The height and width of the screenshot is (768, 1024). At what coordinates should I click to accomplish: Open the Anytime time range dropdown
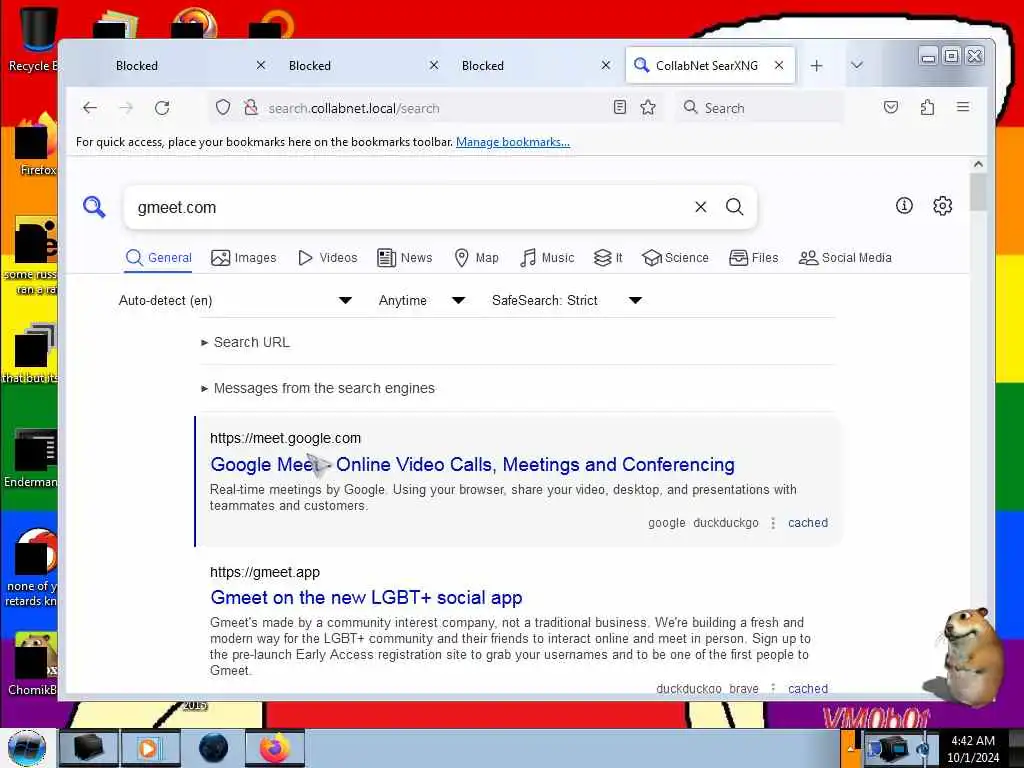tap(422, 300)
